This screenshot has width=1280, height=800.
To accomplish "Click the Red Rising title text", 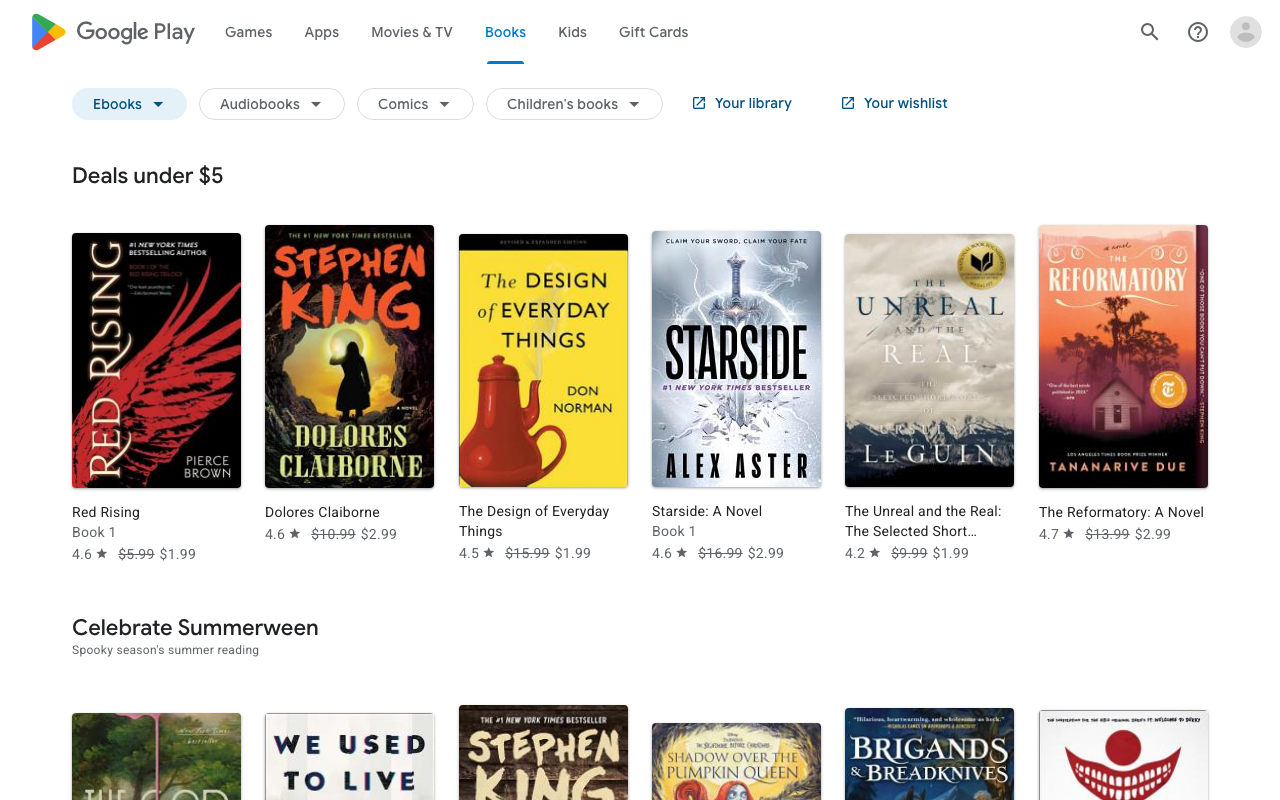I will pos(106,512).
